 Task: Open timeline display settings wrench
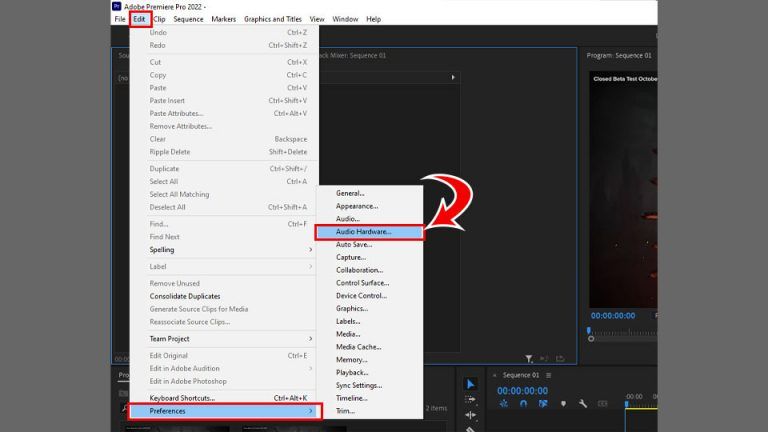582,404
